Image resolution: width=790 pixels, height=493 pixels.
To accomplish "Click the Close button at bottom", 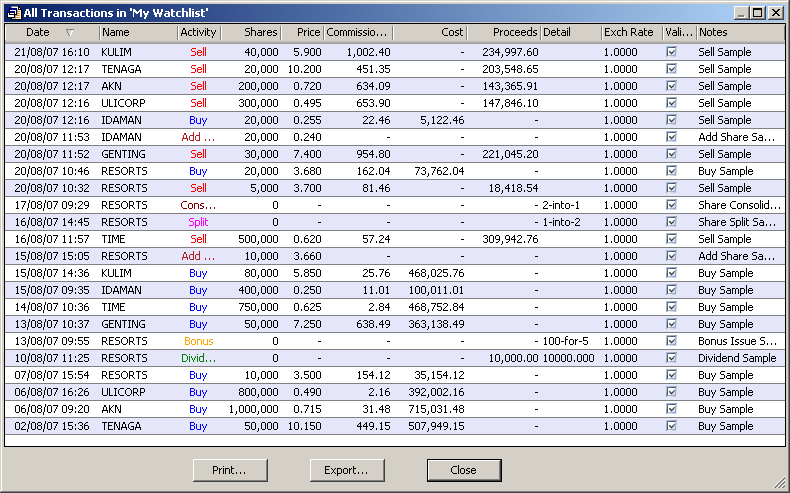I will coord(464,470).
